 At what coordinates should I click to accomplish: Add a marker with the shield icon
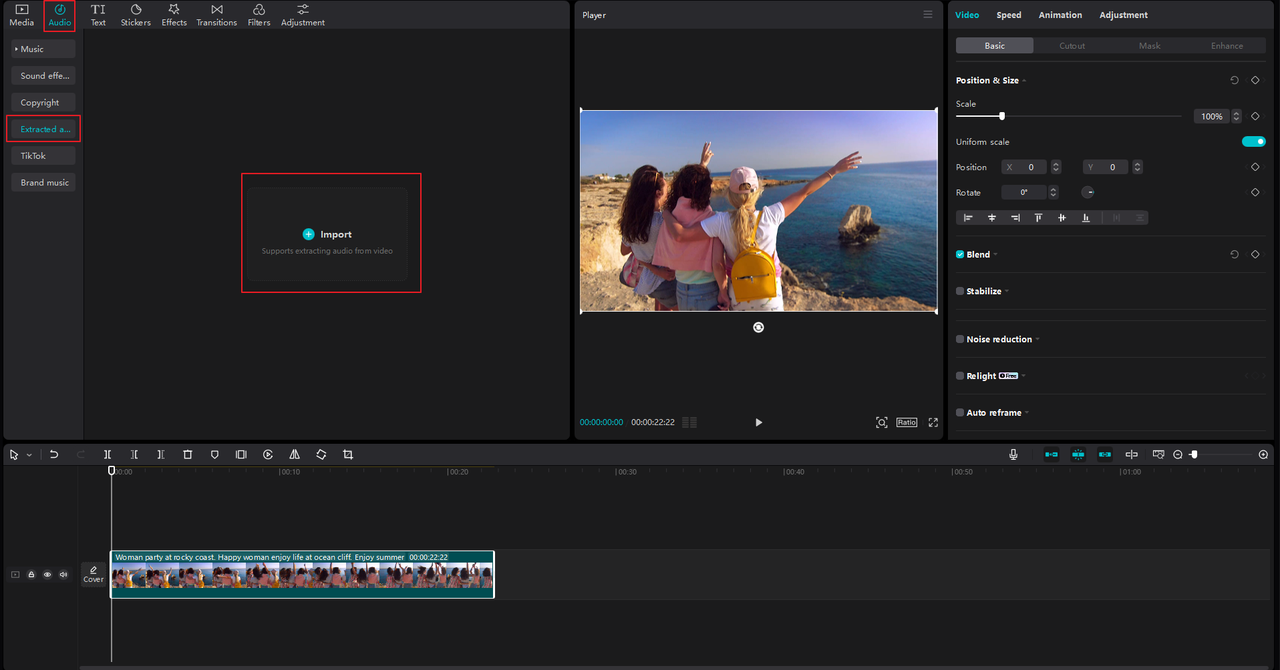214,454
